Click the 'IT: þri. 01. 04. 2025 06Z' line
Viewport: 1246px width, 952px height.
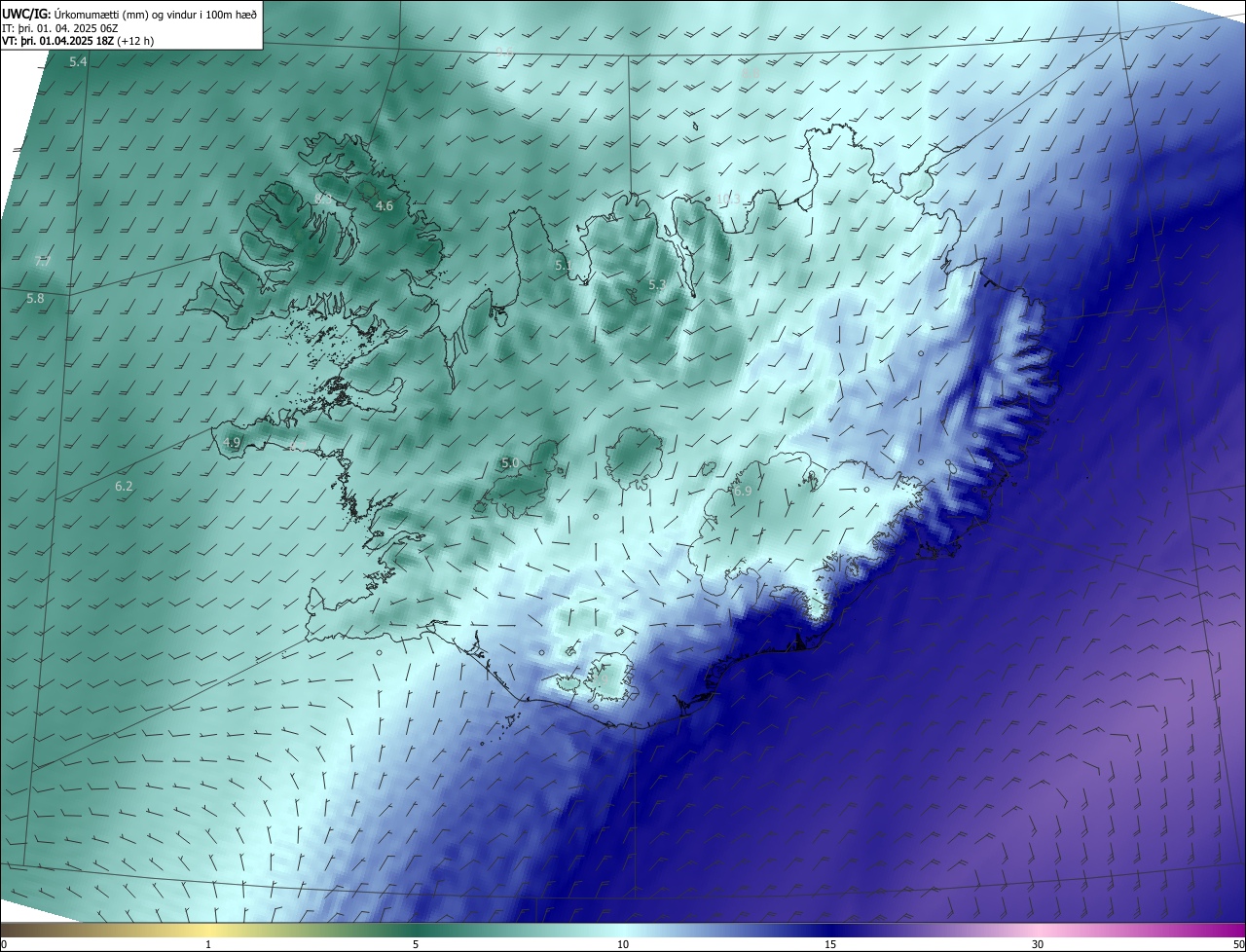coord(59,27)
